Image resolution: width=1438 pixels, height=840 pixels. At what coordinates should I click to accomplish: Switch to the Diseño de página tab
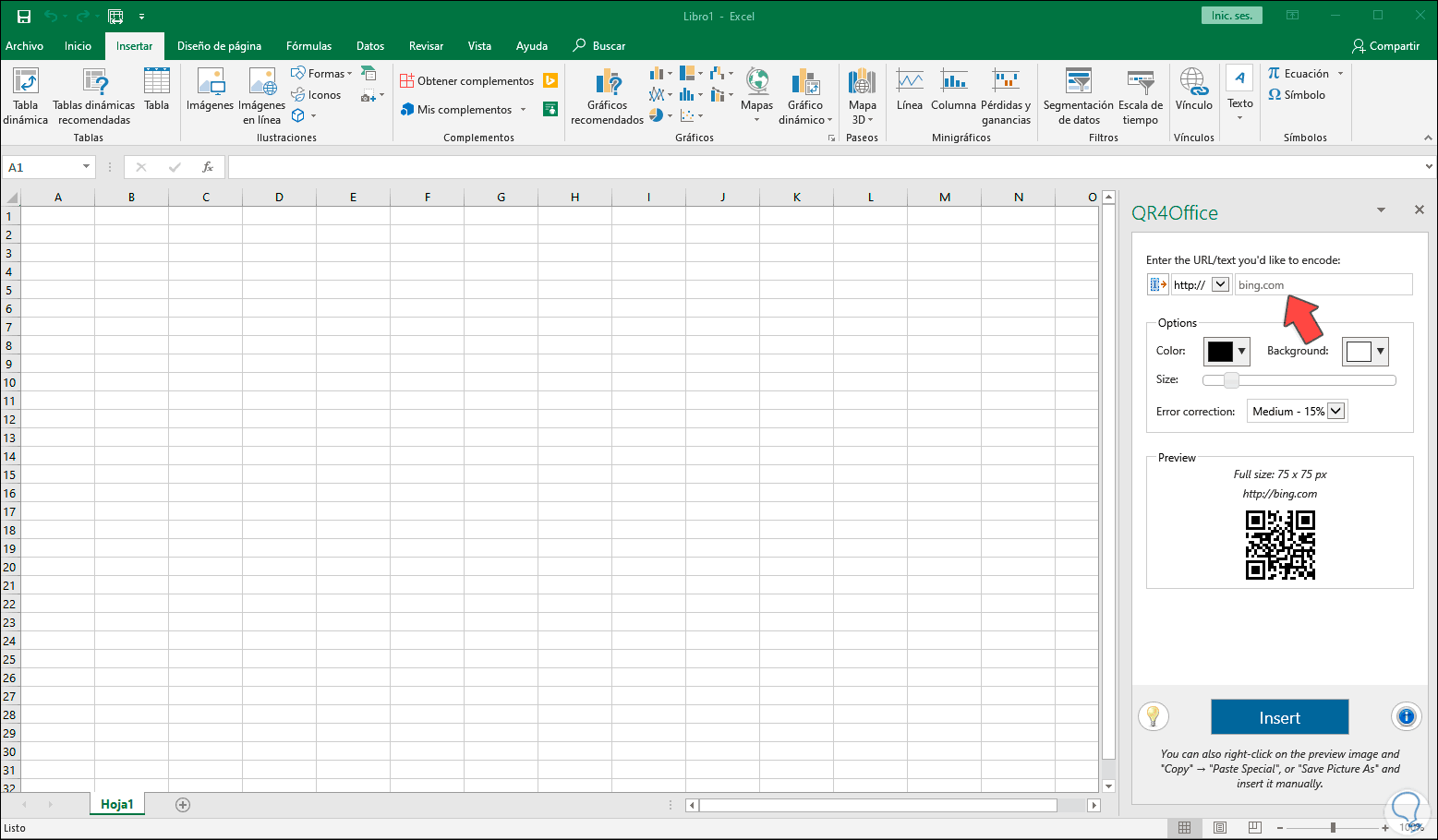coord(219,46)
